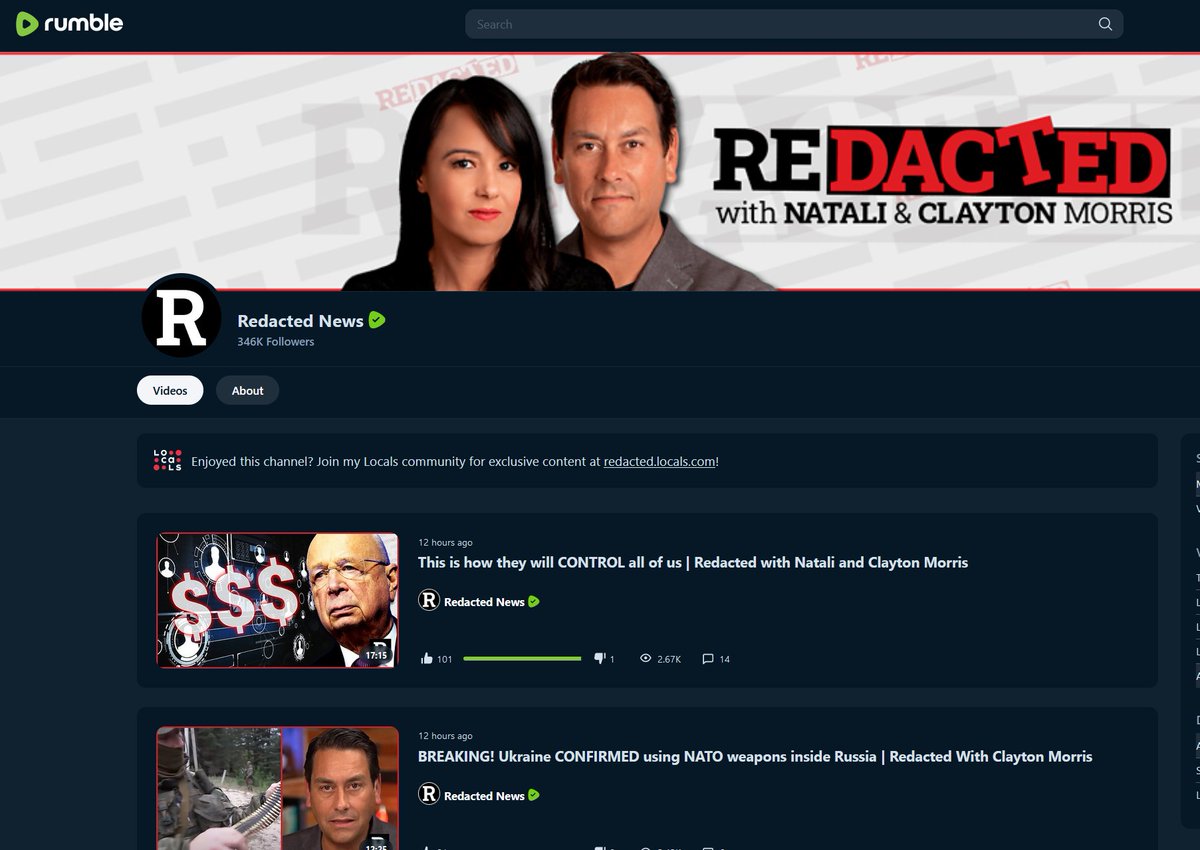The width and height of the screenshot is (1200, 850).
Task: Like the CONTROL video with thumbs-up icon
Action: tap(427, 659)
